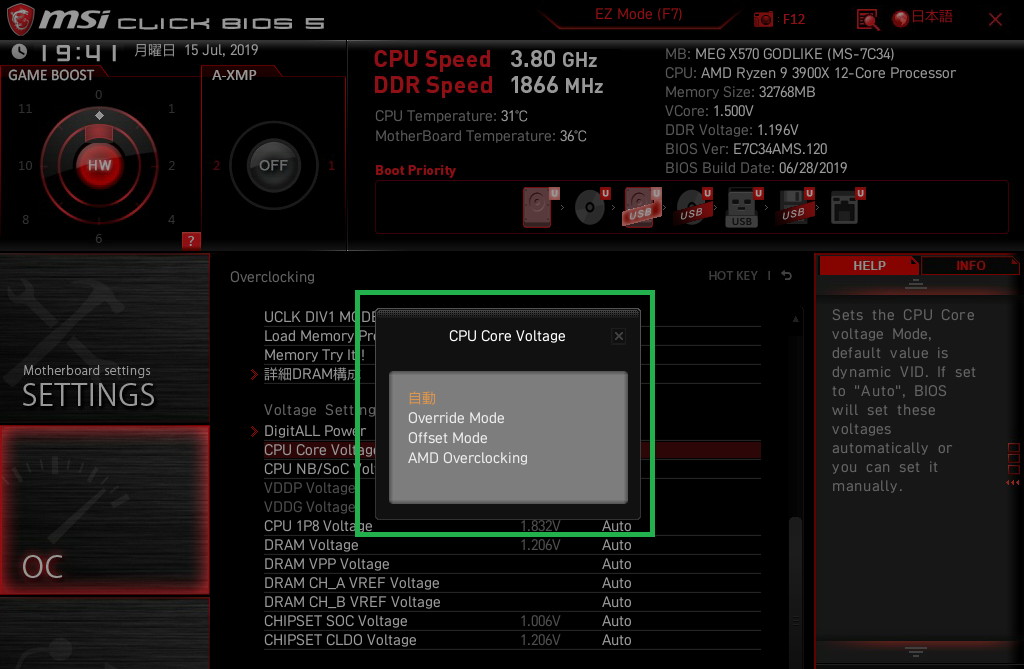This screenshot has width=1024, height=669.
Task: Select the hard disk boot device icon
Action: [539, 207]
